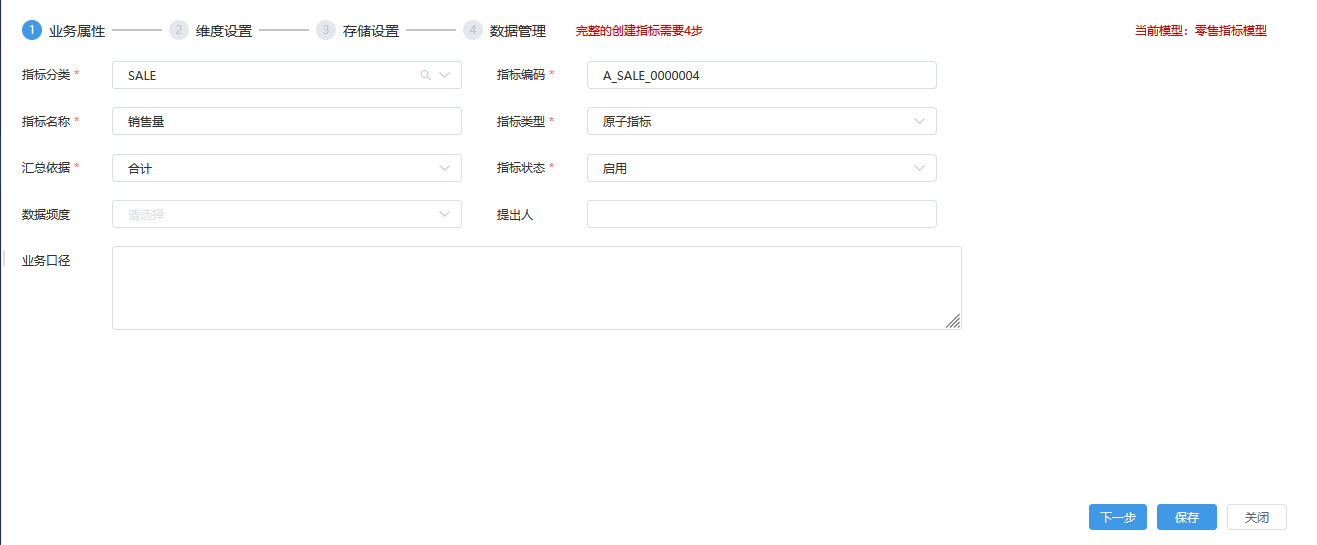The width and height of the screenshot is (1317, 545).
Task: Select step 1 业务属性
Action: [x=63, y=30]
